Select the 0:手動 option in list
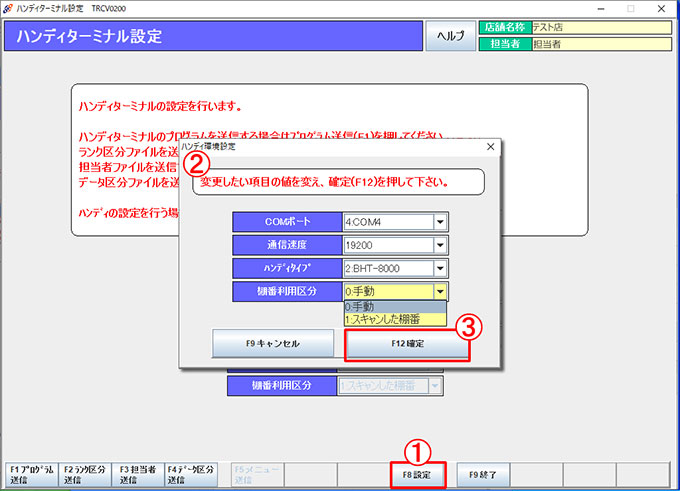This screenshot has height=491, width=680. click(395, 307)
